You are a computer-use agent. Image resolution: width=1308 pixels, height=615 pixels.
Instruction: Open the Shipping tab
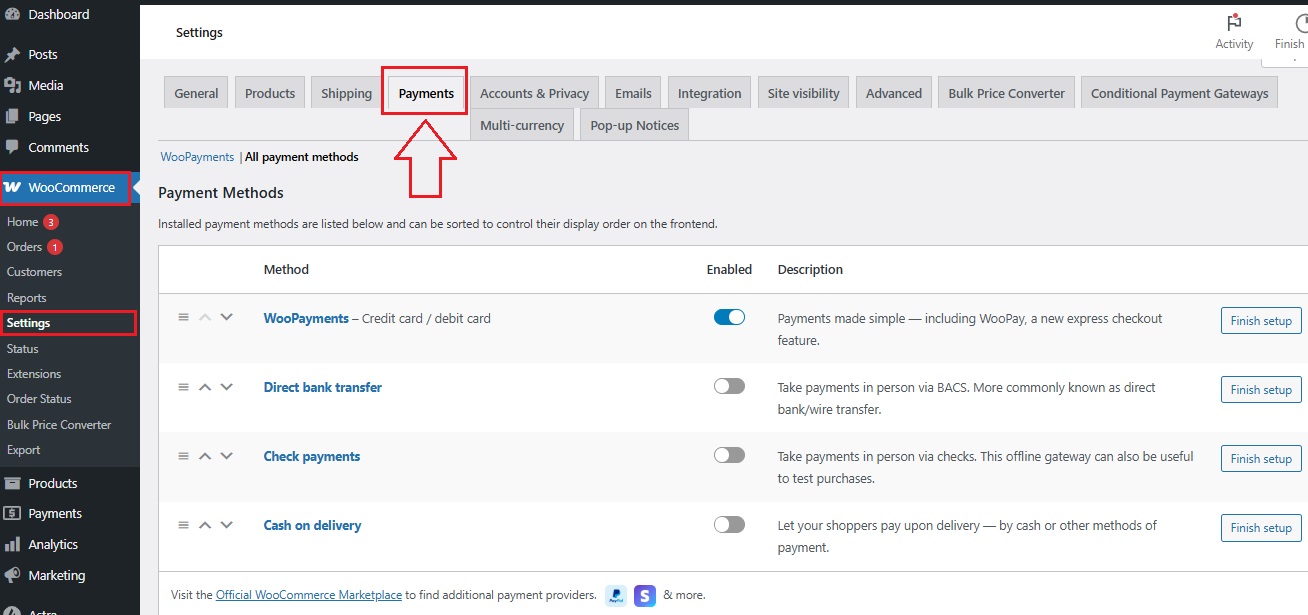click(347, 93)
